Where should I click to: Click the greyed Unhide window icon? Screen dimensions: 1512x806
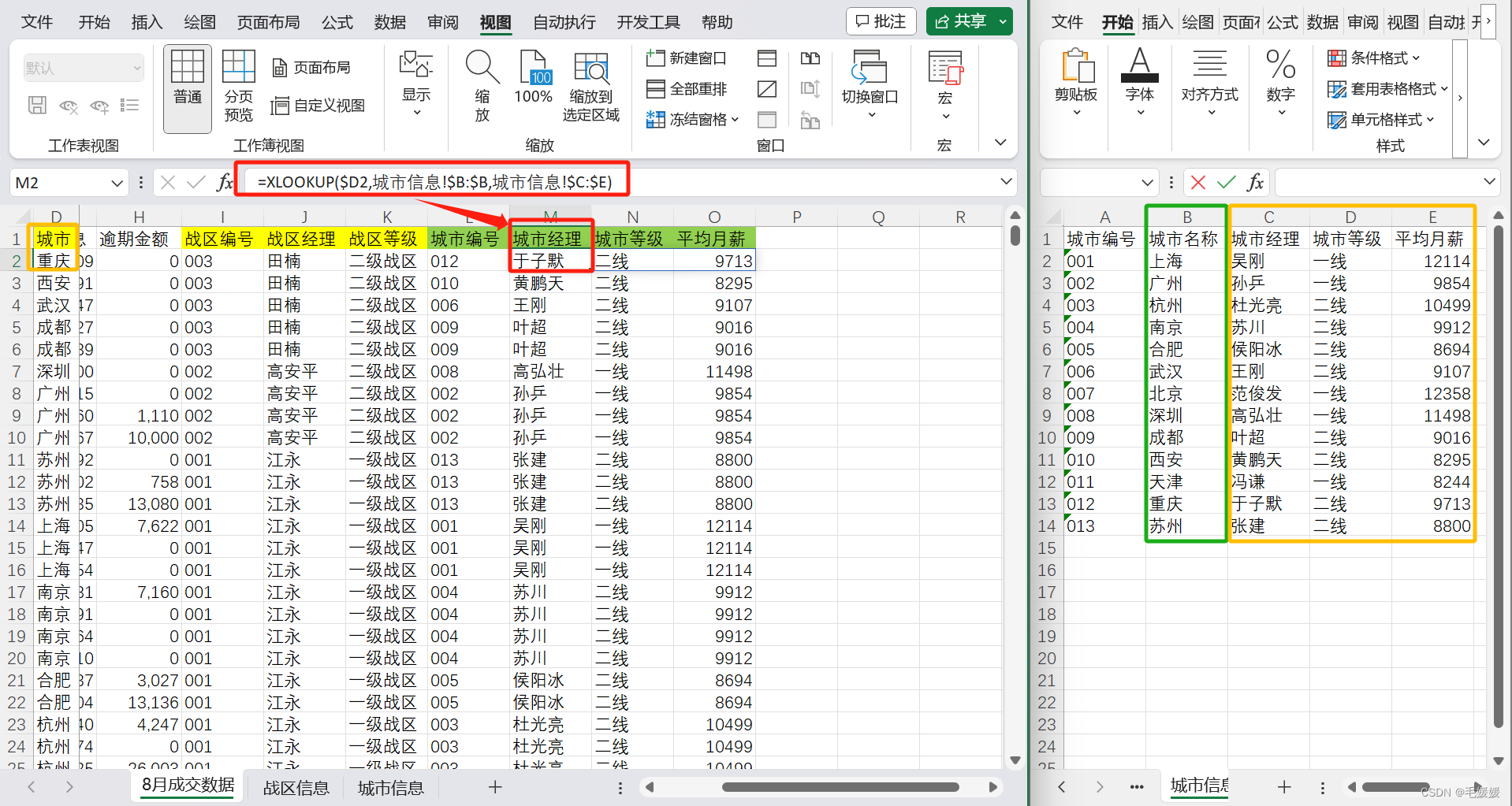coord(767,120)
